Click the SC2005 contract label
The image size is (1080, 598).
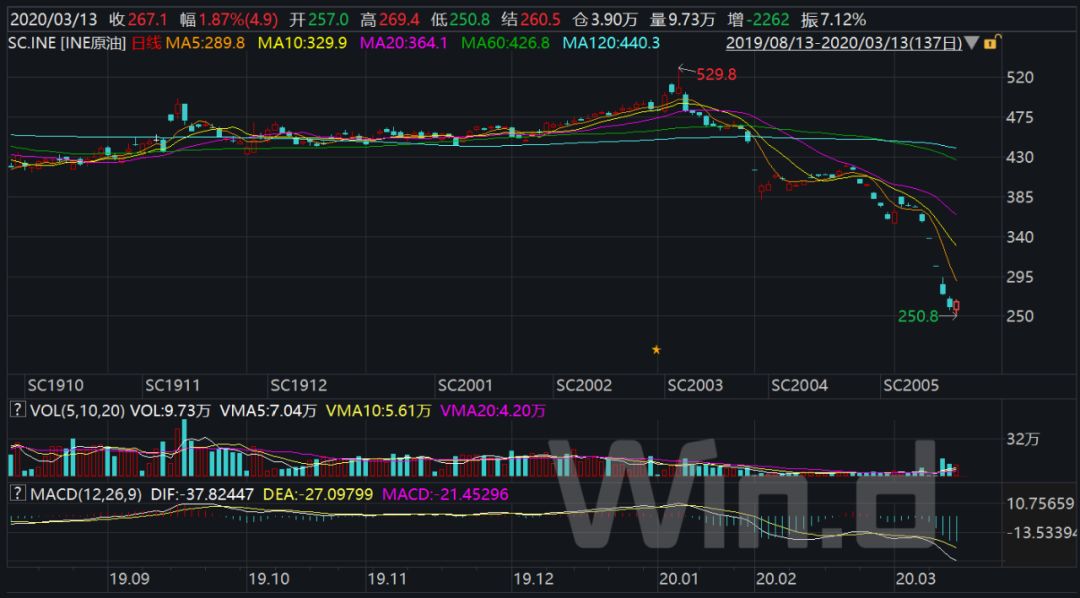coord(911,384)
